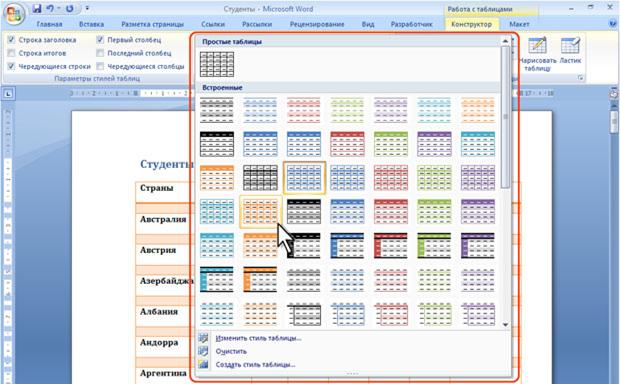This screenshot has width=620, height=384.
Task: Select the red grid table style
Action: click(x=391, y=178)
